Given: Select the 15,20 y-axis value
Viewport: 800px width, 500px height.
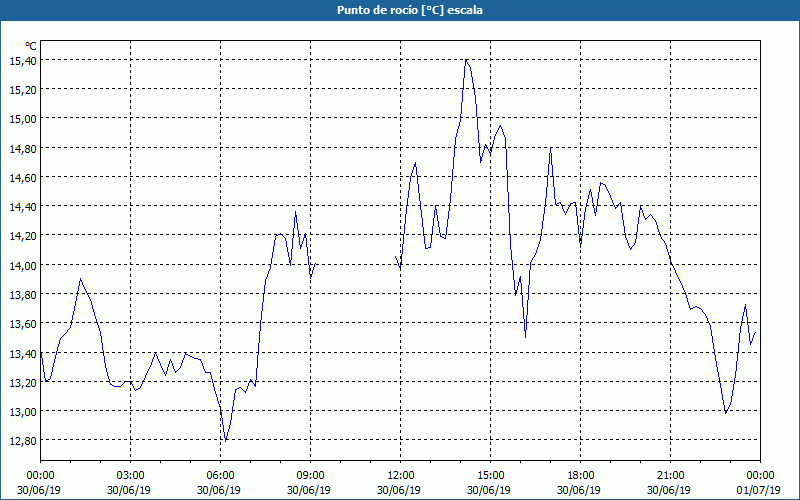Looking at the screenshot, I should click(x=22, y=90).
